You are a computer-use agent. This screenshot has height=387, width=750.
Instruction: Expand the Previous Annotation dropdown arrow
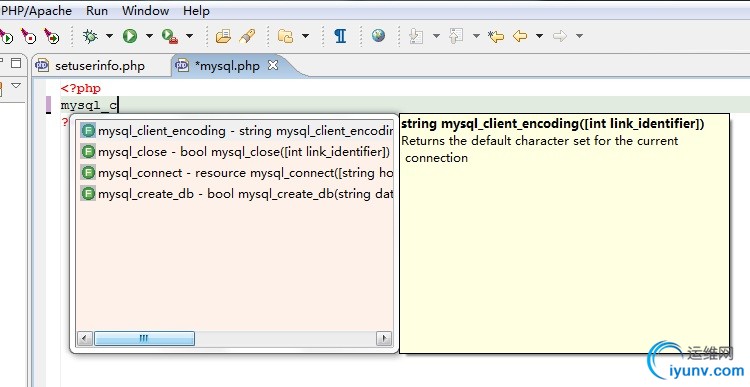coord(476,36)
